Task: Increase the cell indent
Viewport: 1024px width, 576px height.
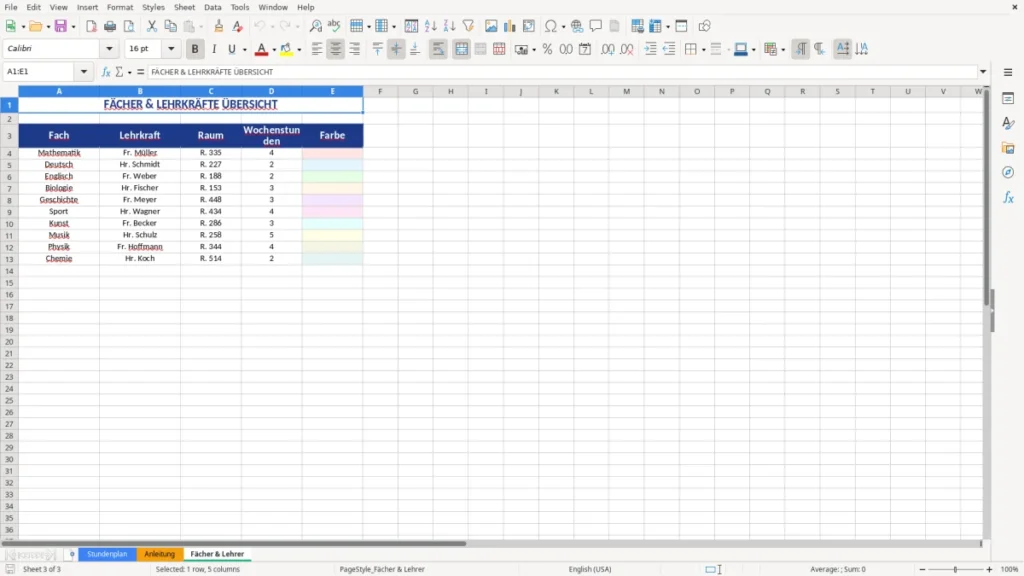Action: coord(650,49)
